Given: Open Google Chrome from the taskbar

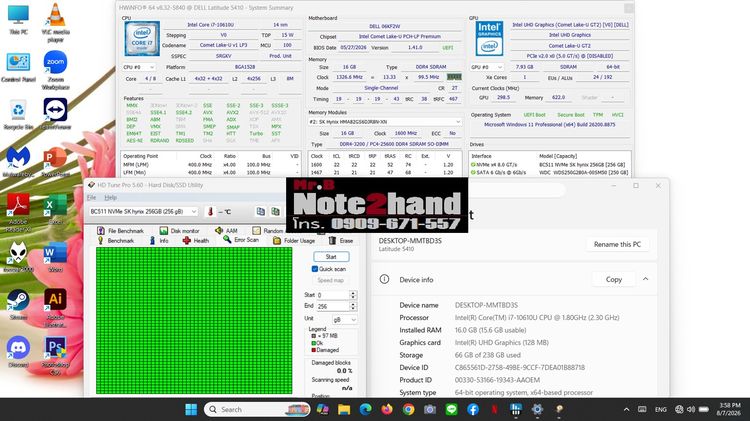Looking at the screenshot, I should pos(408,410).
